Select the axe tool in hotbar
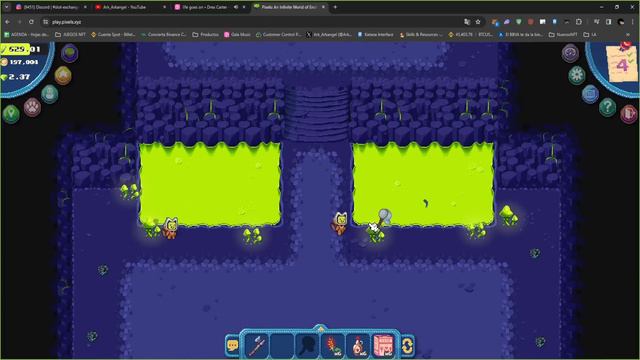The height and width of the screenshot is (360, 640). tap(257, 345)
